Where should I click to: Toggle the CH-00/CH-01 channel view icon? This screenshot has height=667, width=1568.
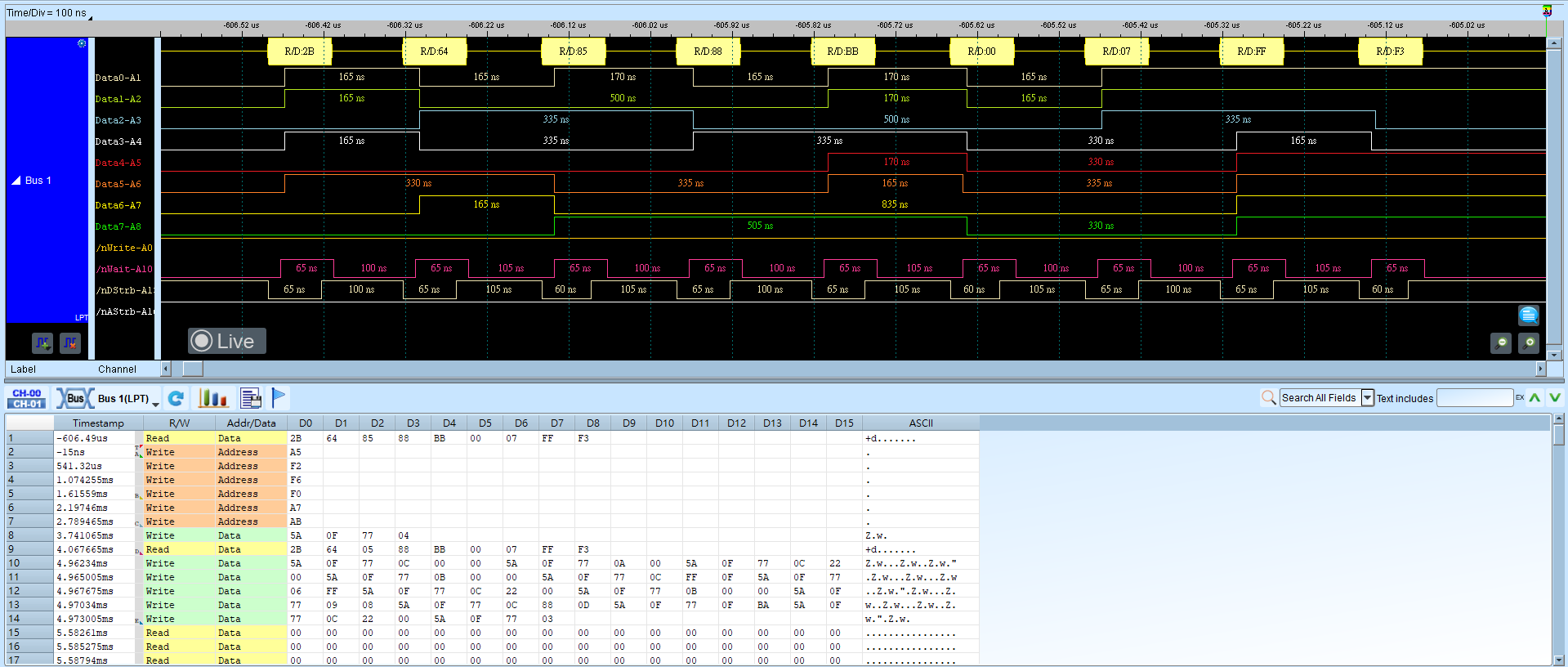coord(27,398)
